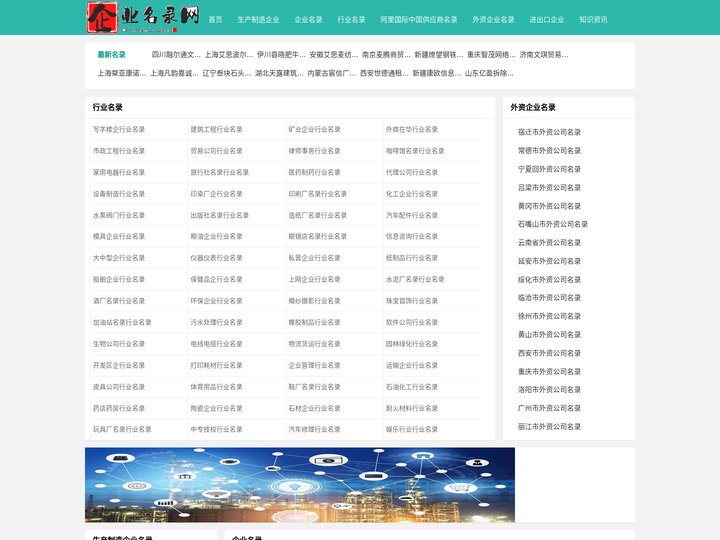Open 云南省外资公司名录
The height and width of the screenshot is (540, 720).
tap(549, 242)
